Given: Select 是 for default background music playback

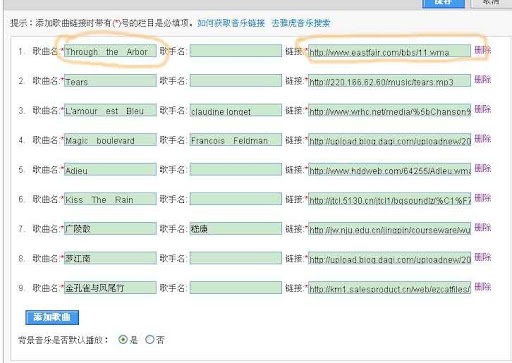Looking at the screenshot, I should 123,340.
